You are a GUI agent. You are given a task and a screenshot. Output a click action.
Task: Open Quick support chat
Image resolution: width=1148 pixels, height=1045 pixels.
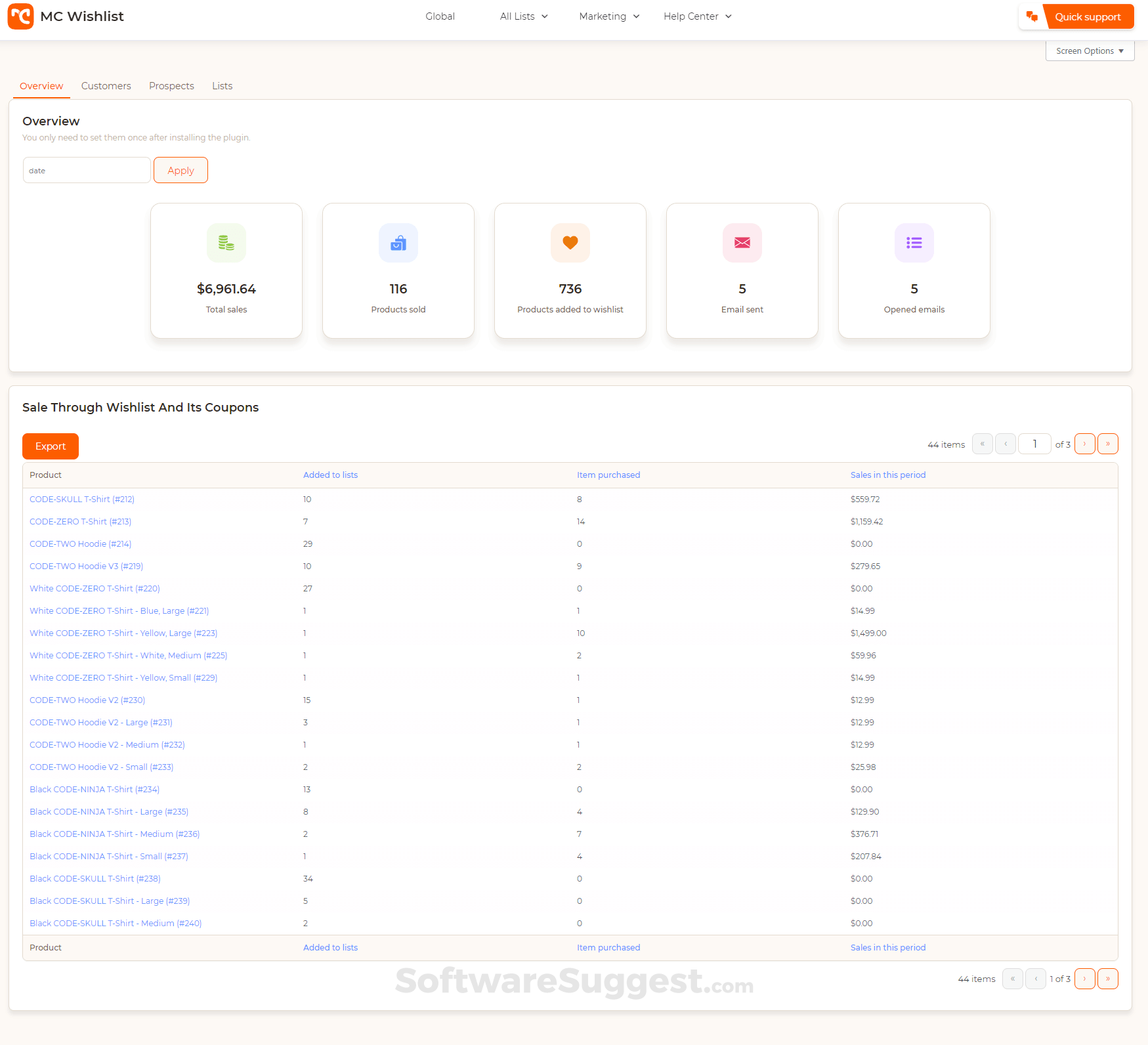[1088, 16]
